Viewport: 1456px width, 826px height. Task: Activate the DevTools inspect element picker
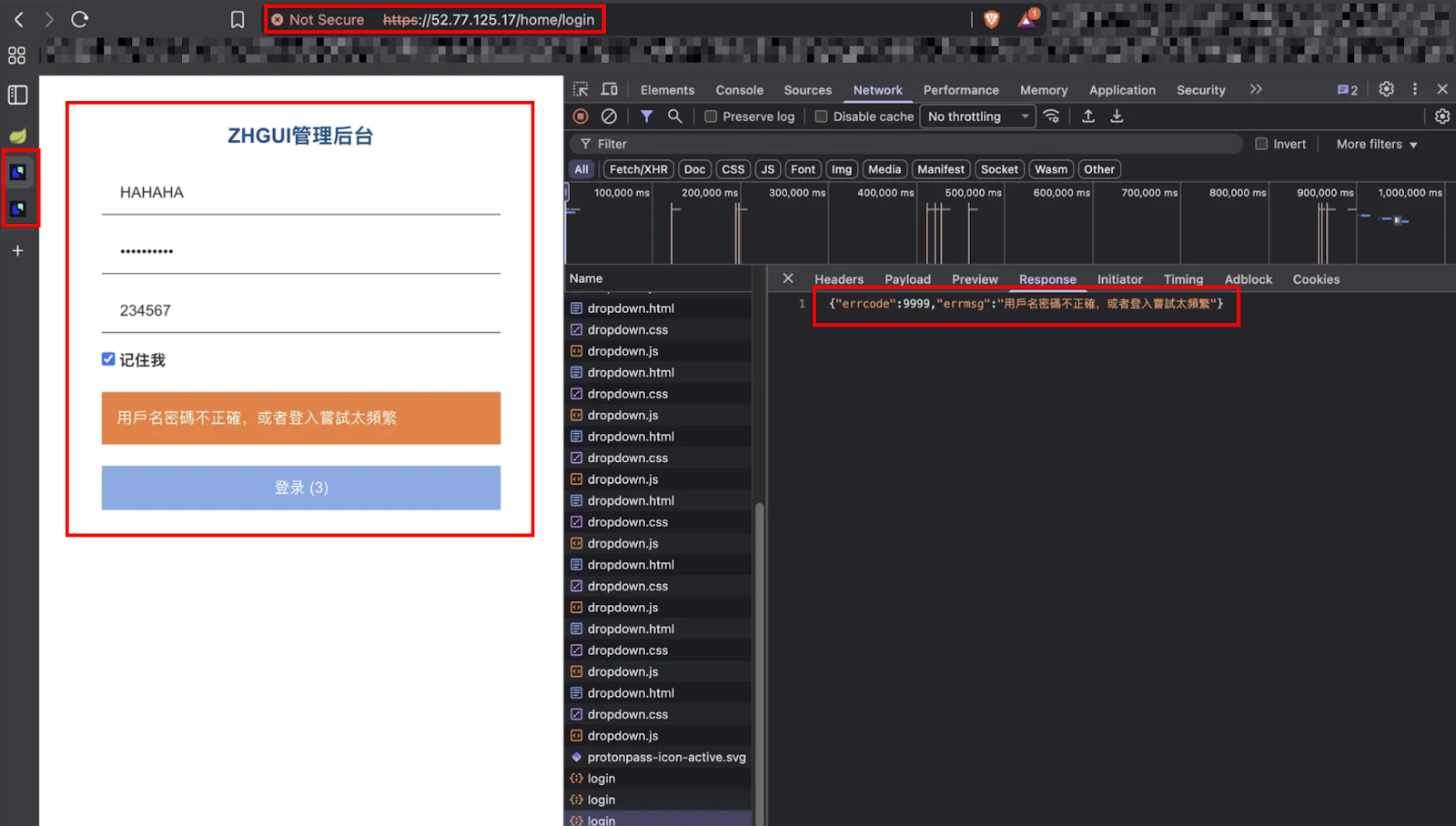pos(581,89)
